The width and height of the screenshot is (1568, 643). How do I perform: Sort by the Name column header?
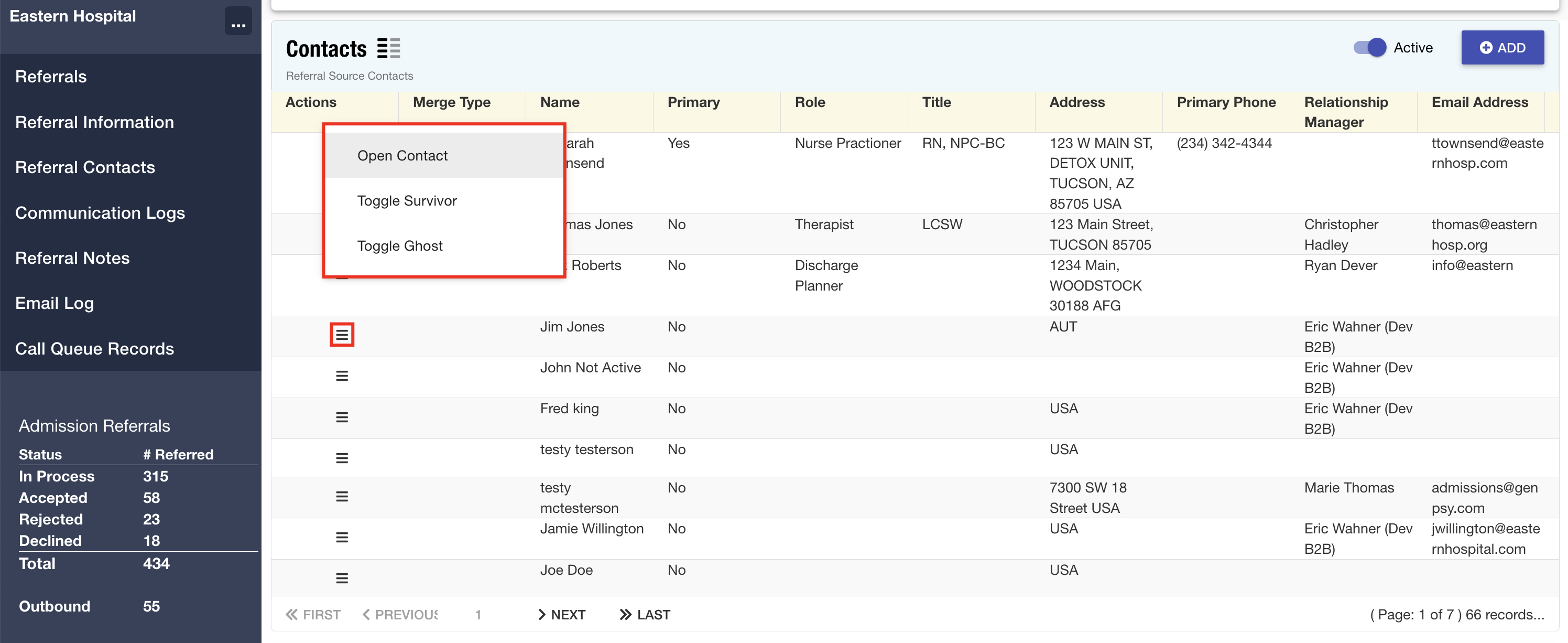coord(559,102)
